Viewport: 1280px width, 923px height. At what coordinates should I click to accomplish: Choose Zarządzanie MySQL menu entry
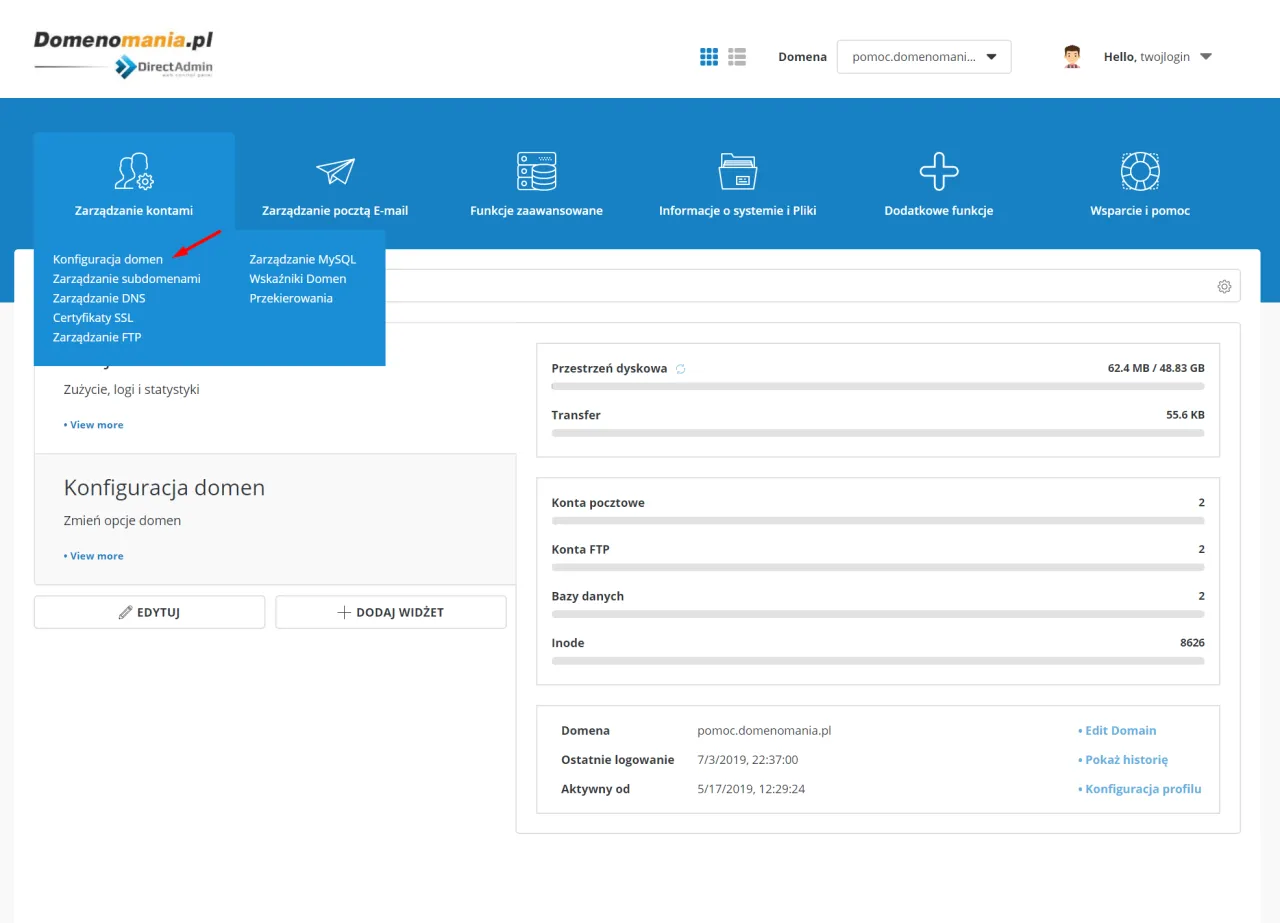point(301,258)
